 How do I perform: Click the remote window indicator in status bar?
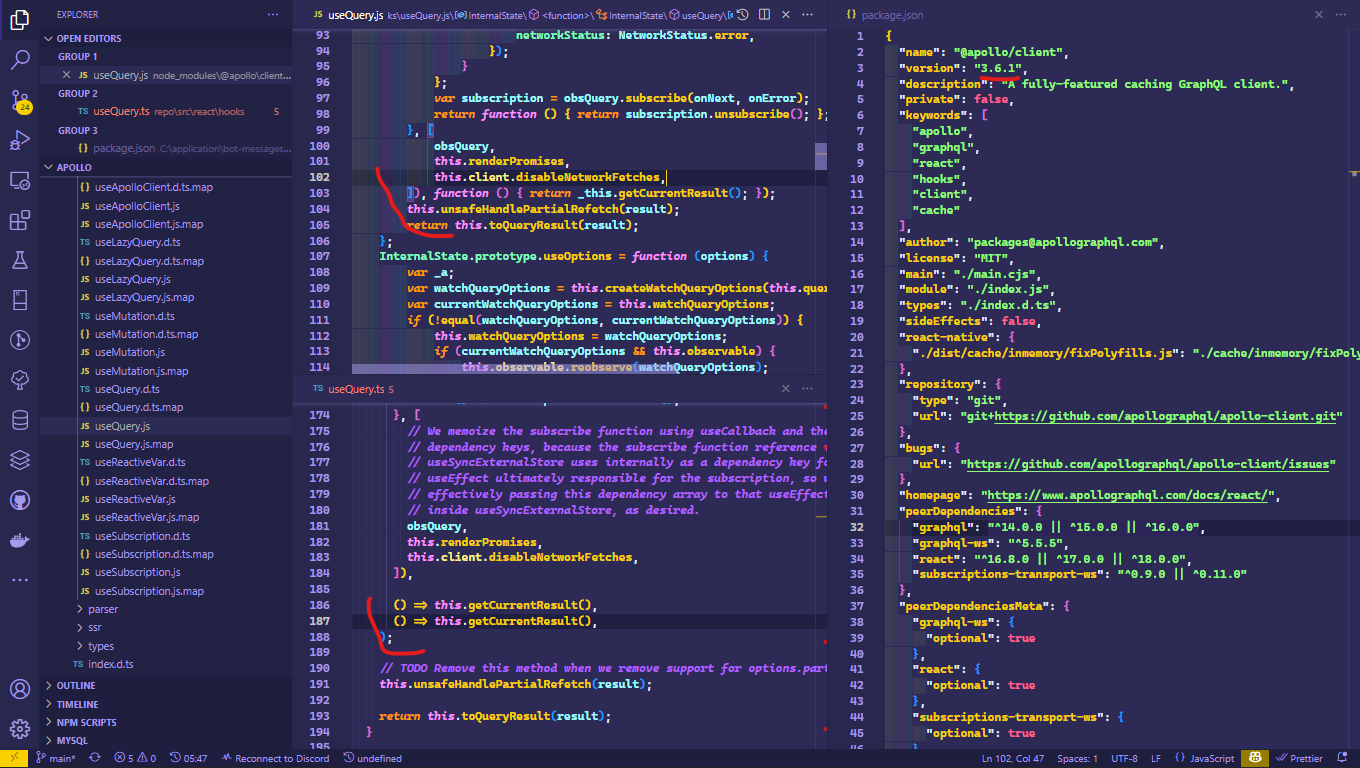pyautogui.click(x=14, y=758)
